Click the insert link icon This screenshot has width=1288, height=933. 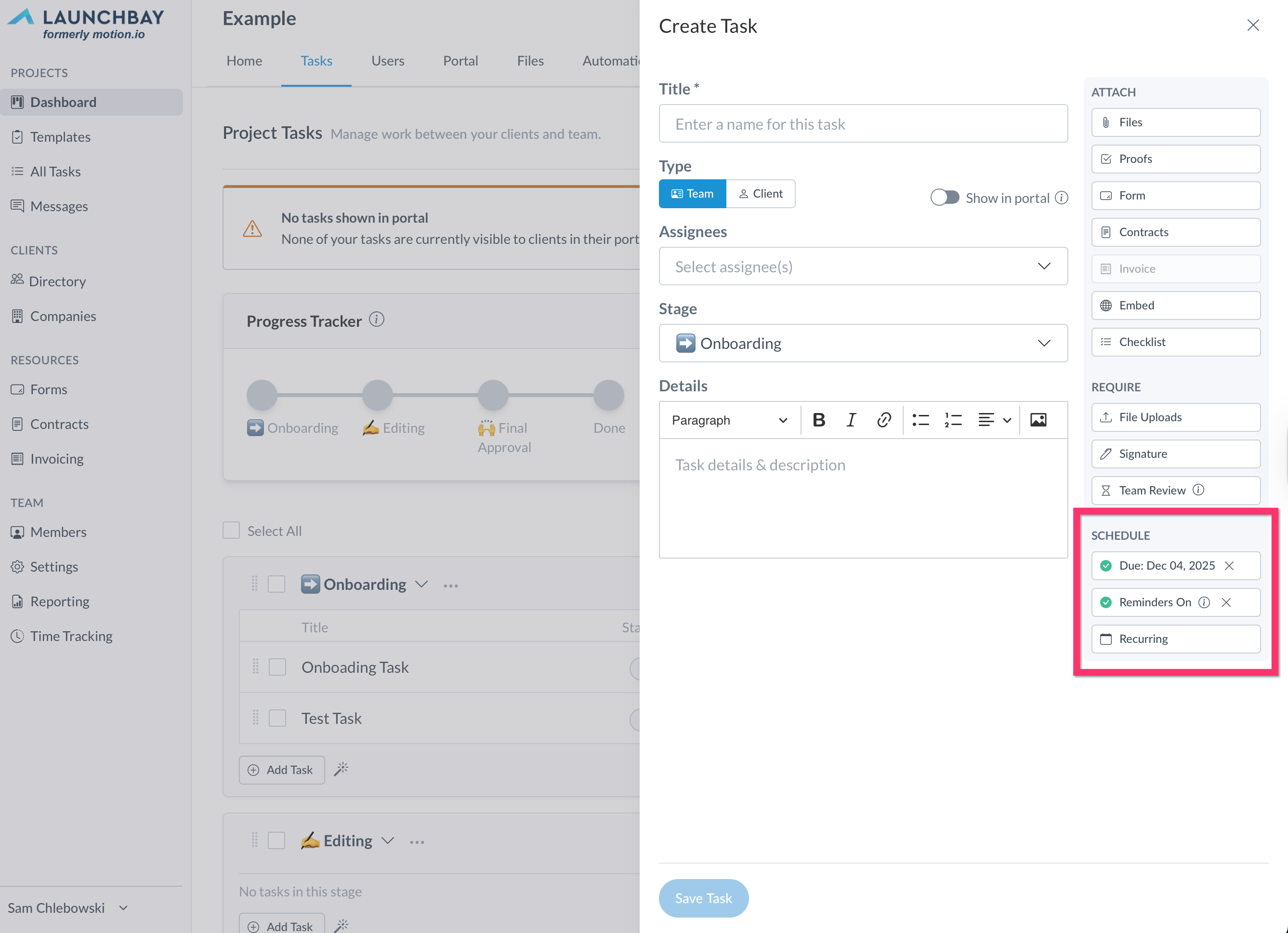883,420
